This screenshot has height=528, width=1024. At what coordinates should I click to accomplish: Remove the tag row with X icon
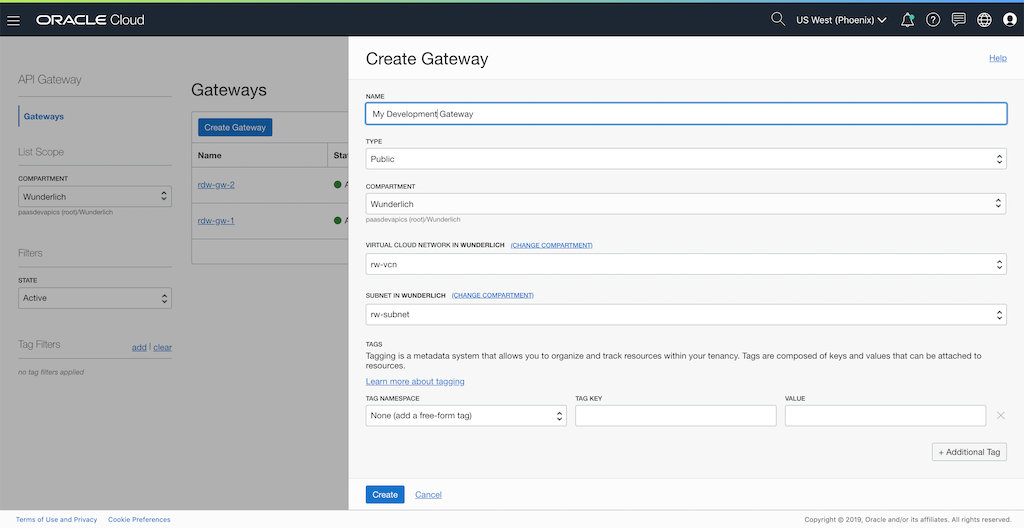[1000, 415]
